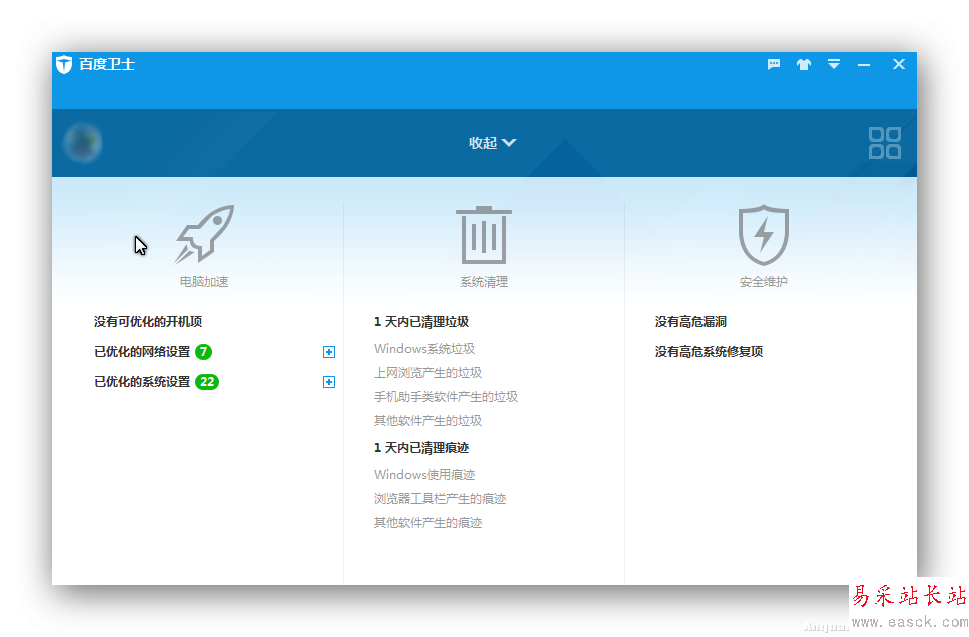This screenshot has width=969, height=637.
Task: Close the Baidu Guard window
Action: pos(899,64)
